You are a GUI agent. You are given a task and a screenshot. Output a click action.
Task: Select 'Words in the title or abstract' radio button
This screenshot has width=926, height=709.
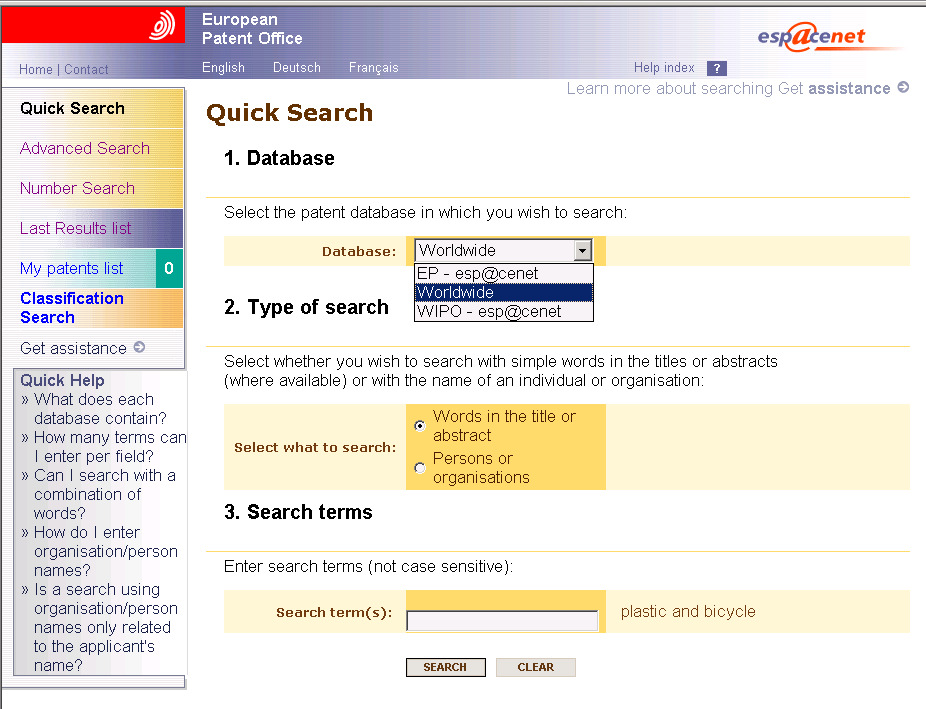pyautogui.click(x=420, y=426)
